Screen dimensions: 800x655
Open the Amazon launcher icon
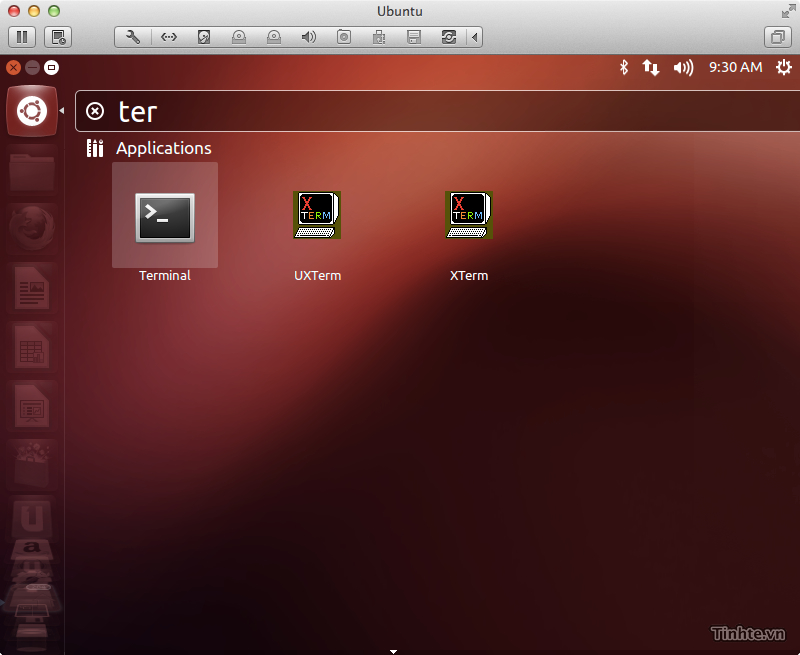(x=32, y=549)
